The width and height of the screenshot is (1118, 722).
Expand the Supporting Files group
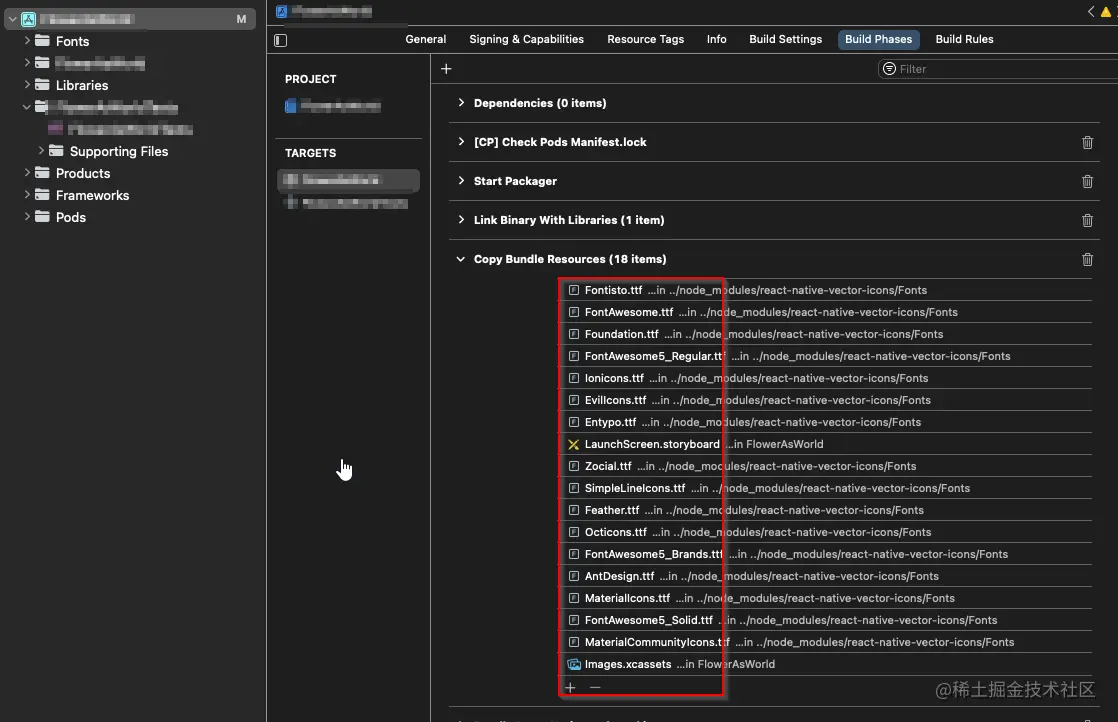coord(41,150)
